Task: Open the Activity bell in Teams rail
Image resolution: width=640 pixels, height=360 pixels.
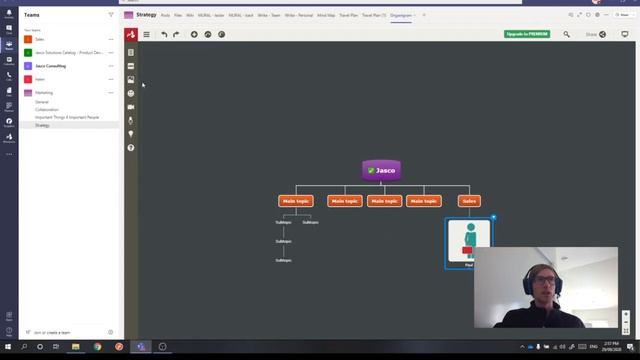Action: pyautogui.click(x=9, y=14)
